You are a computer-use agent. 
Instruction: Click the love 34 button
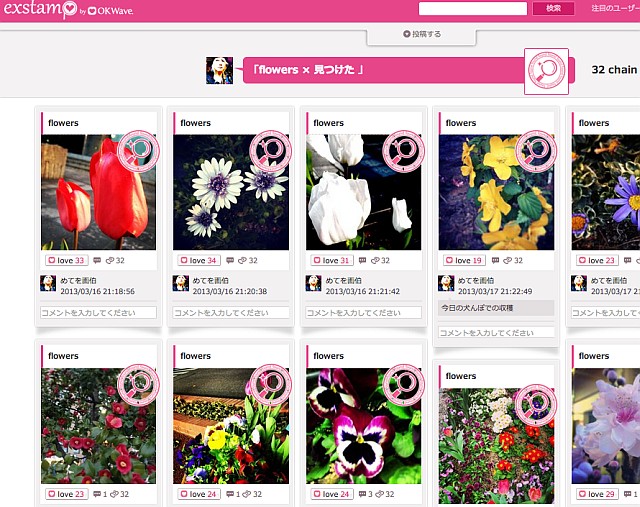tap(199, 260)
